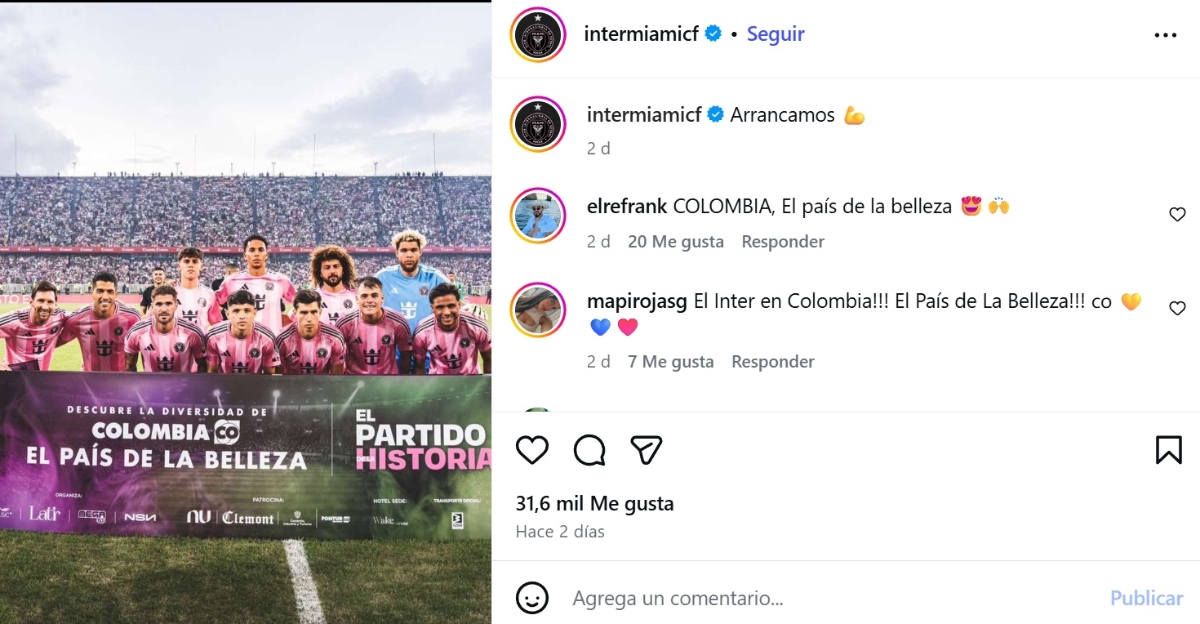Expand replies under elrefrank's comment via Responder

782,241
